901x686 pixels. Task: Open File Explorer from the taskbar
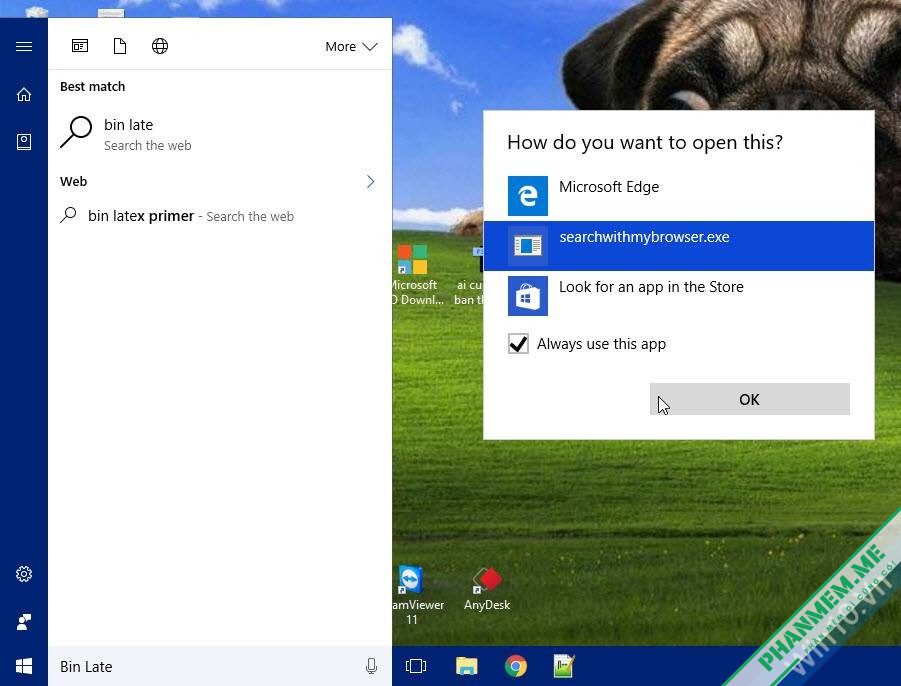(466, 666)
